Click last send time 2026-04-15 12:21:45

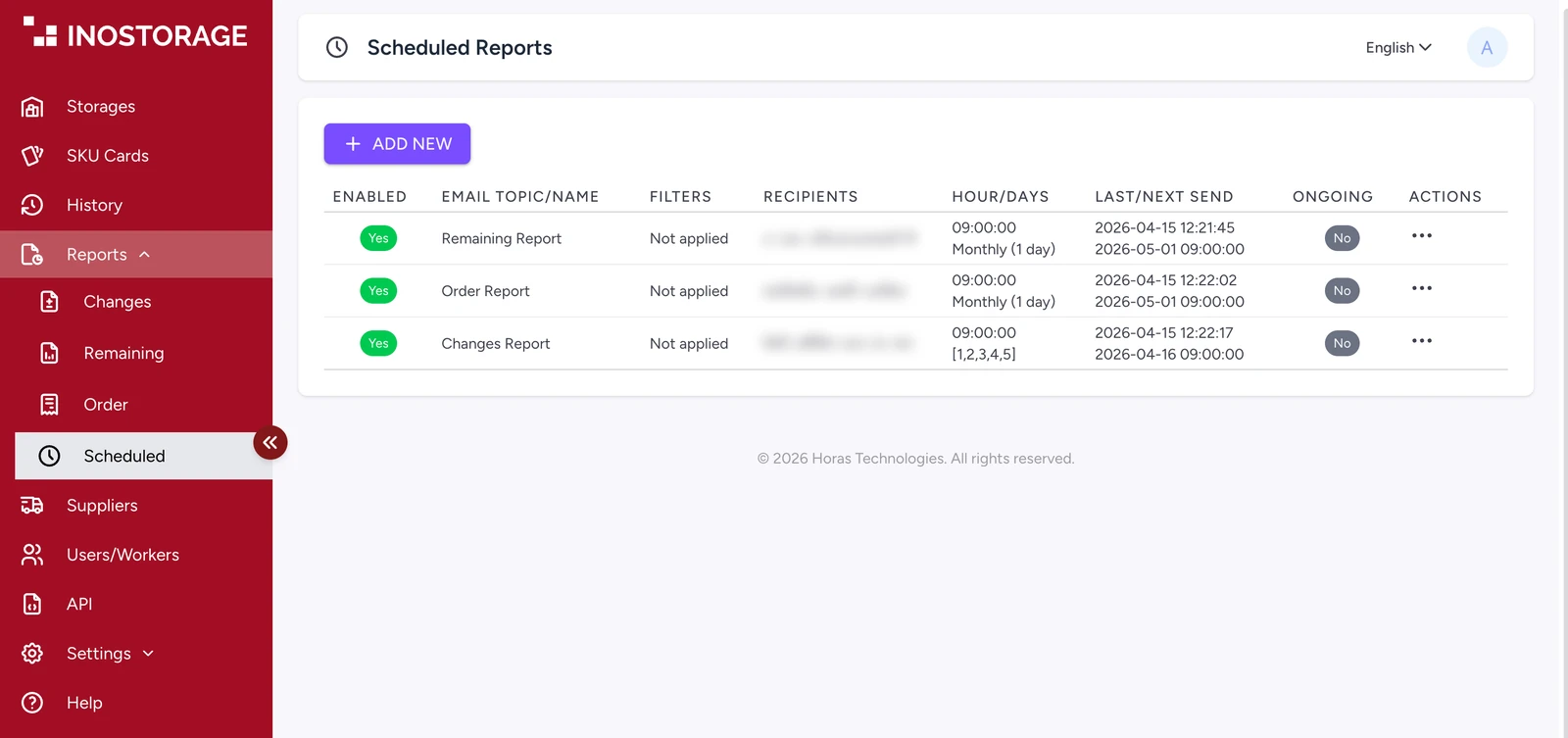[1164, 227]
